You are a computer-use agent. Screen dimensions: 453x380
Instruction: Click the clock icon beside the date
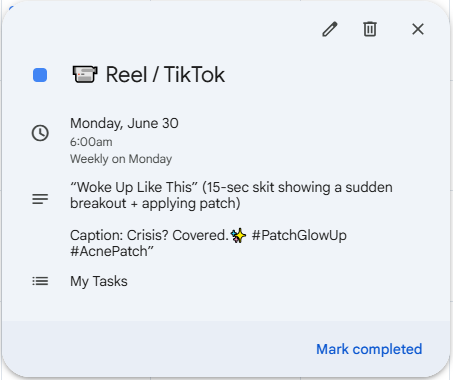(x=40, y=133)
